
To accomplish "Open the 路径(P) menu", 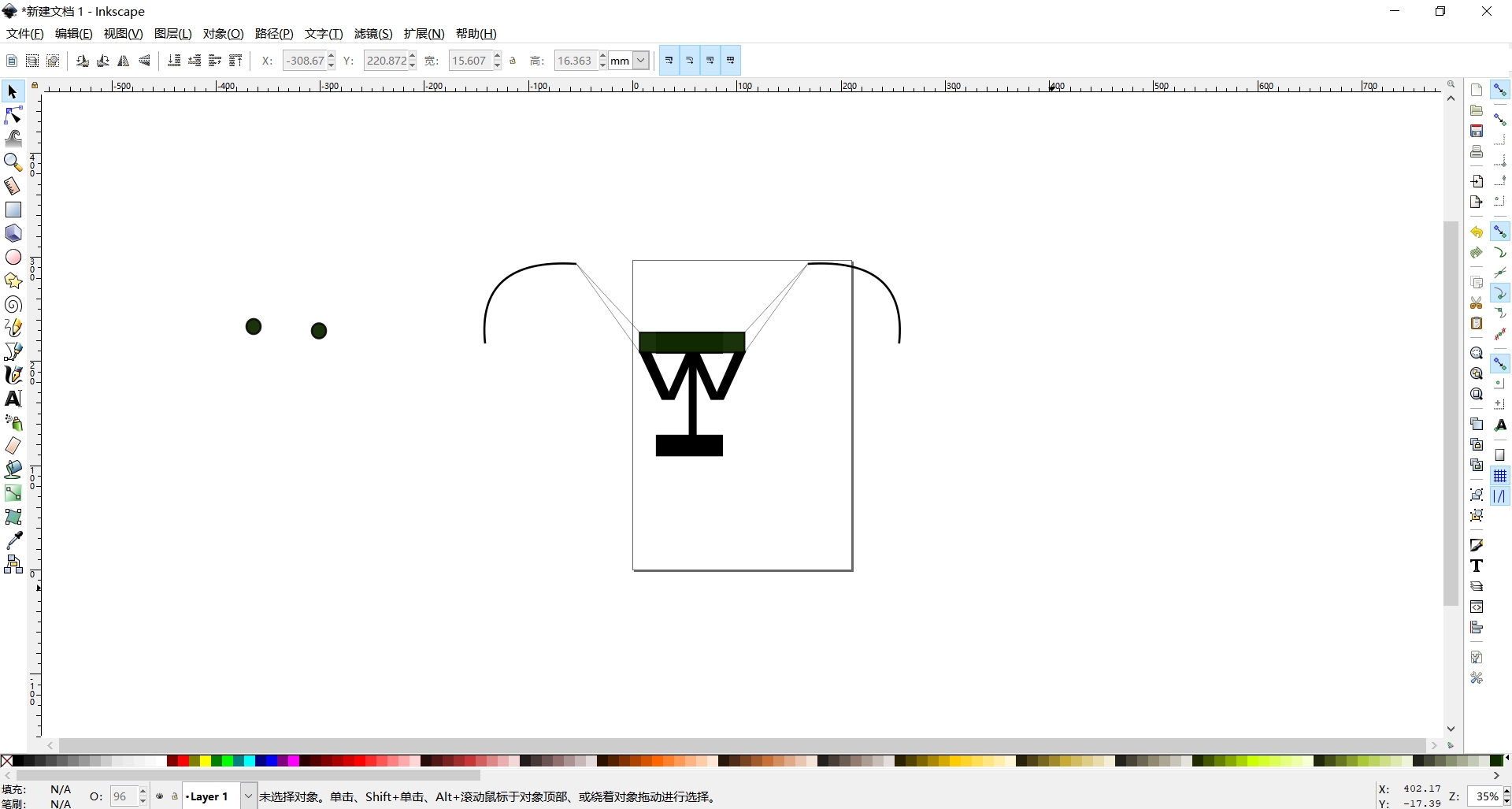I will click(274, 34).
